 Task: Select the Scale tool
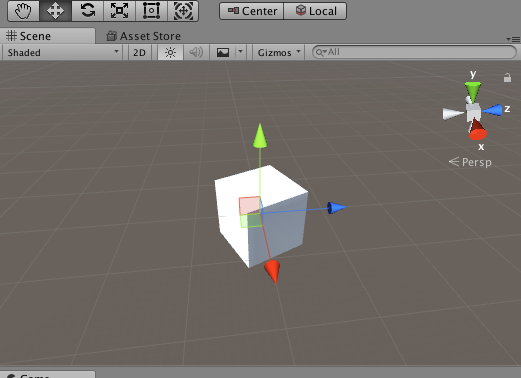click(x=119, y=11)
